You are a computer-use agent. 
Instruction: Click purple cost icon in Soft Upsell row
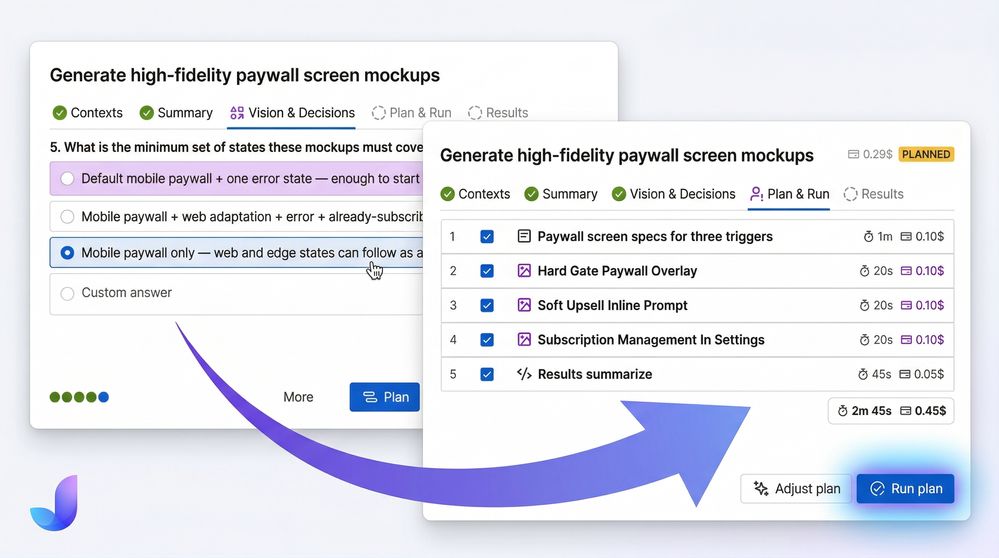[906, 305]
